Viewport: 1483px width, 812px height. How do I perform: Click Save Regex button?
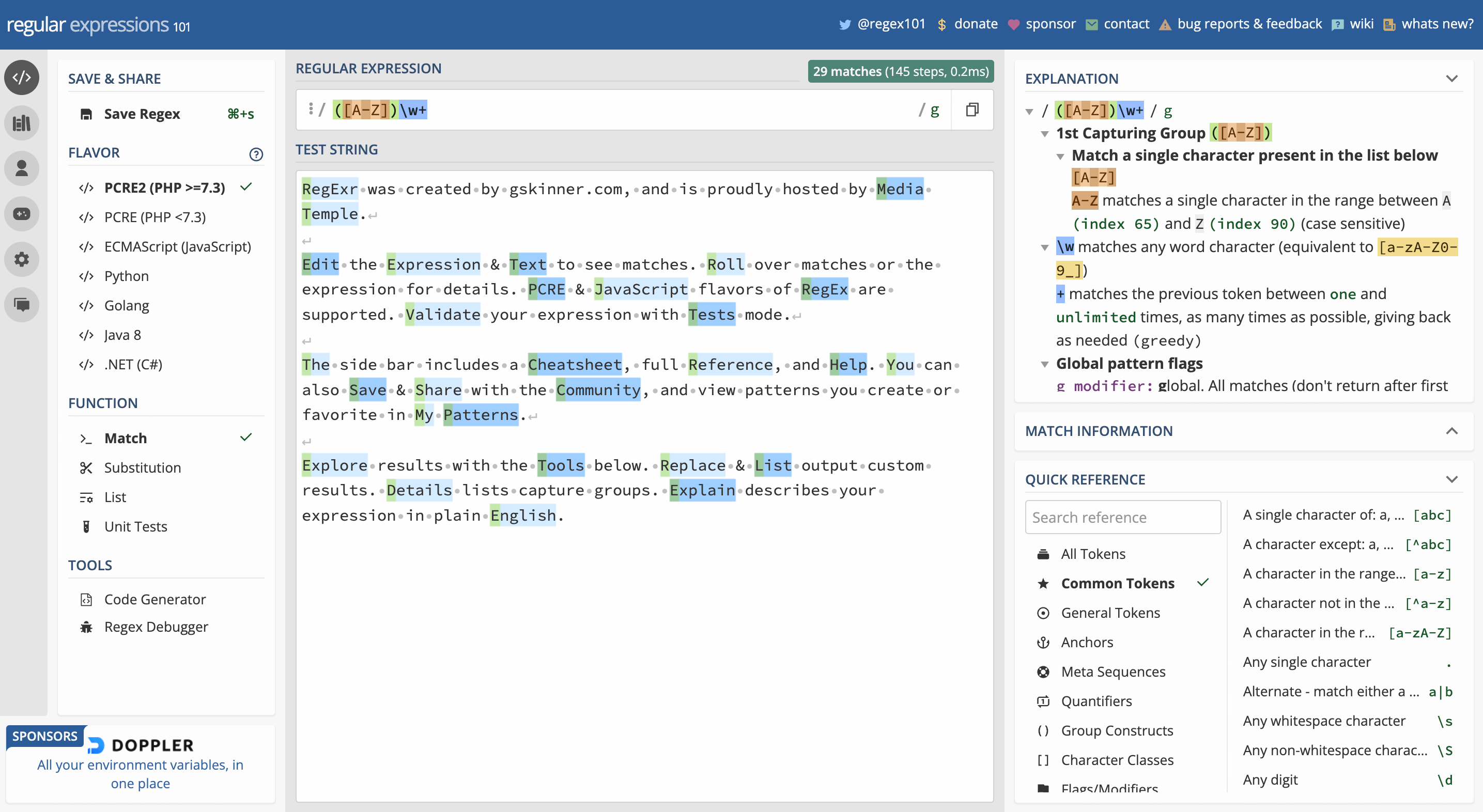point(142,114)
